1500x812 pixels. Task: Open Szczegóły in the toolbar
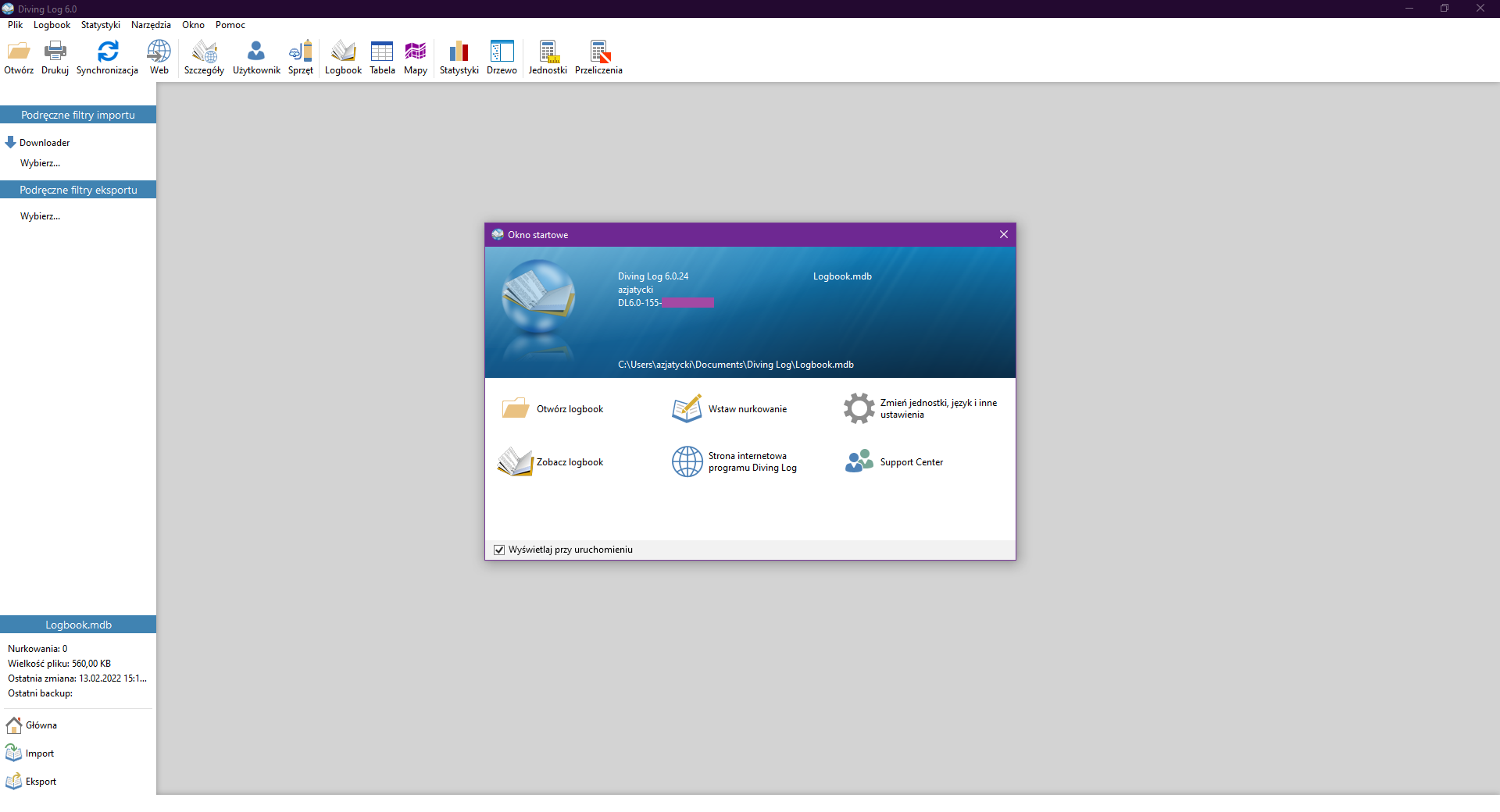pos(204,58)
